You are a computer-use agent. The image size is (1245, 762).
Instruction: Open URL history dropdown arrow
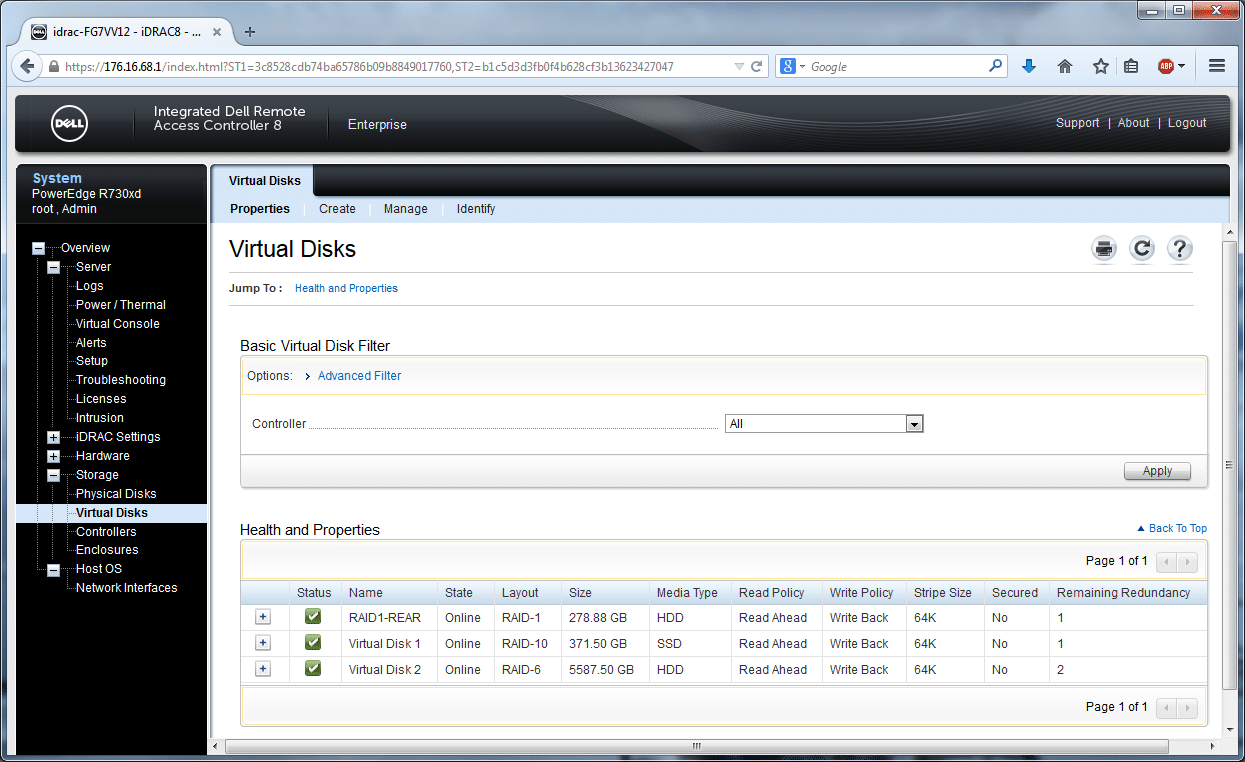pyautogui.click(x=739, y=67)
